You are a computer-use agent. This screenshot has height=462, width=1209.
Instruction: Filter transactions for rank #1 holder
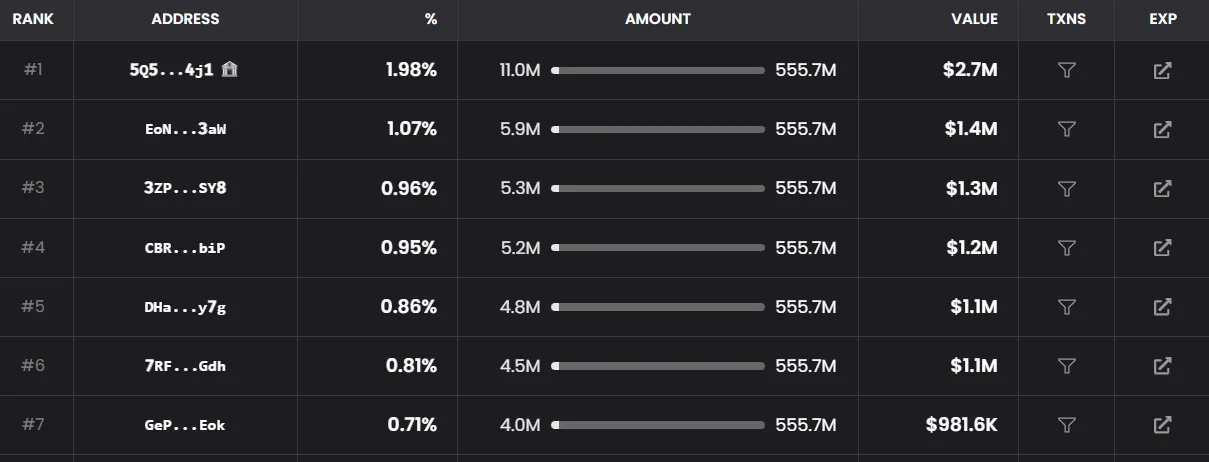(x=1066, y=70)
